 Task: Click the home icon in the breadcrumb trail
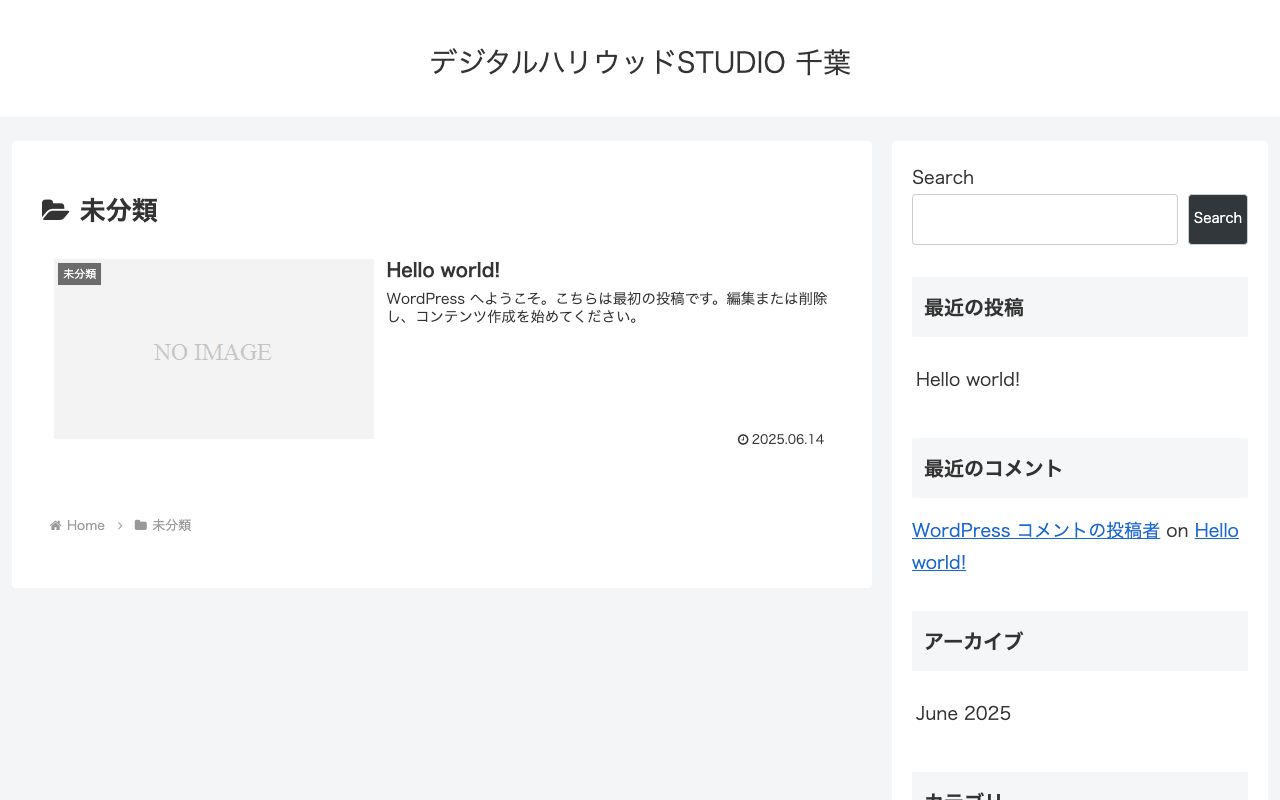(55, 525)
